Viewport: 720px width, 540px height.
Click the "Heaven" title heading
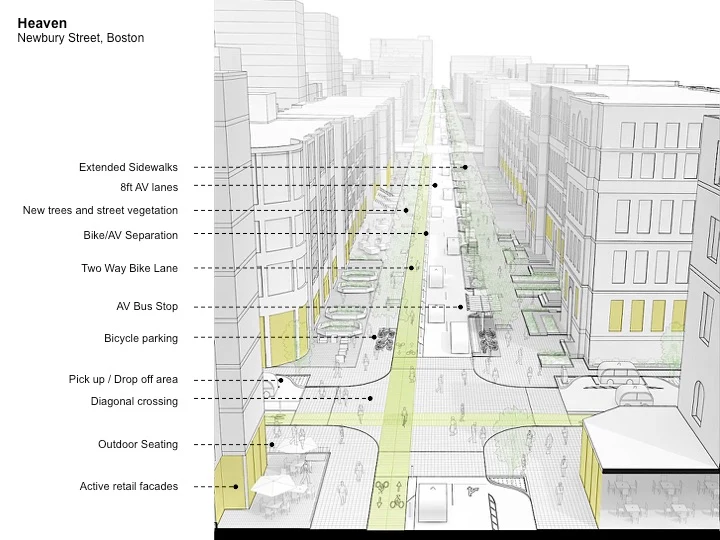(x=42, y=23)
